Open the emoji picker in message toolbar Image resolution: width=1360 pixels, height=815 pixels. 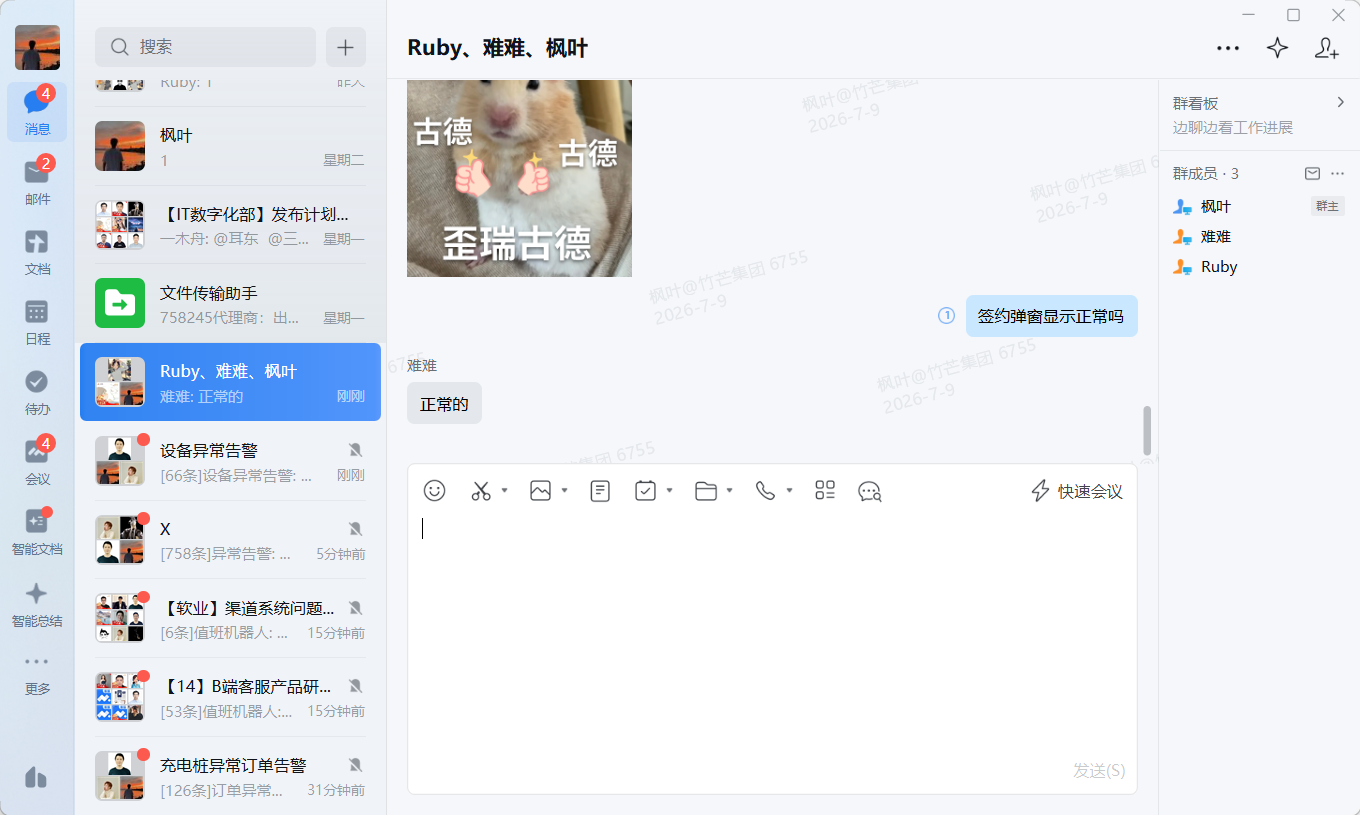[434, 491]
